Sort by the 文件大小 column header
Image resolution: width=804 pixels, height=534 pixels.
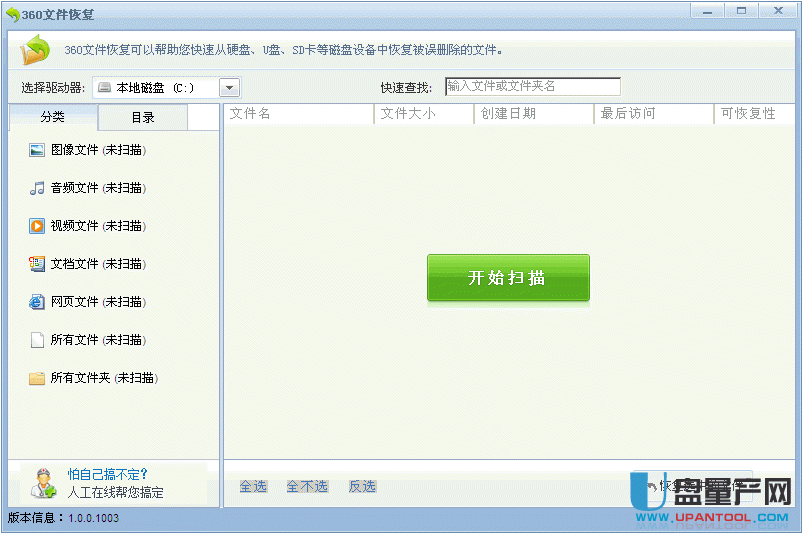click(x=425, y=113)
